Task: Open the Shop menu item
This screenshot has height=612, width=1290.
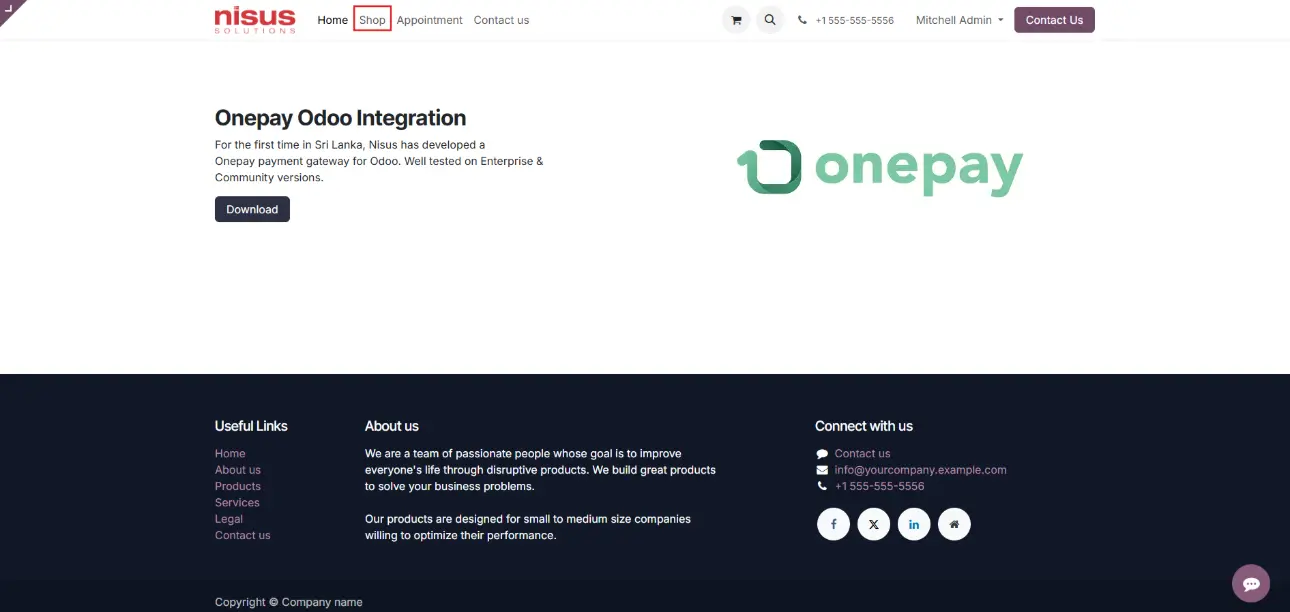Action: (x=372, y=20)
